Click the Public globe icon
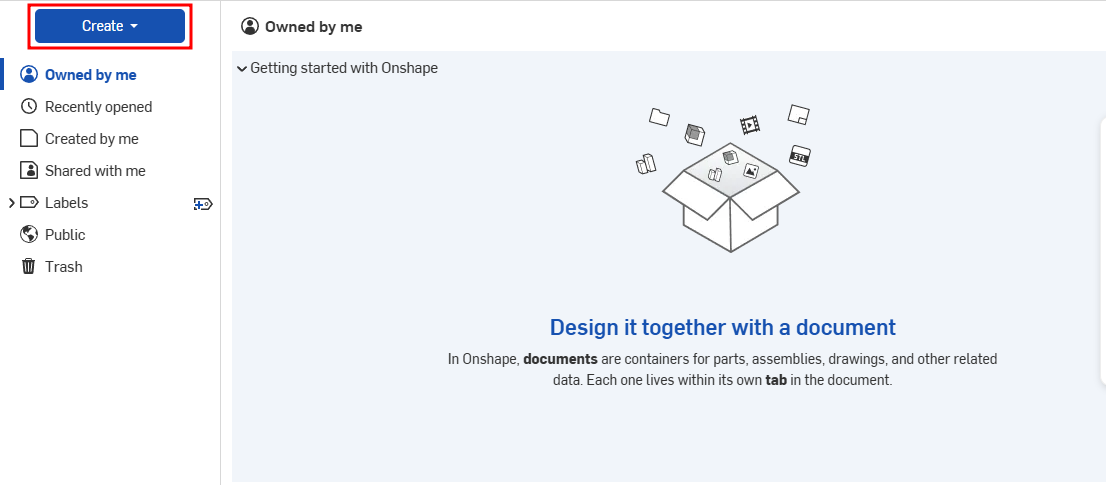 coord(29,235)
